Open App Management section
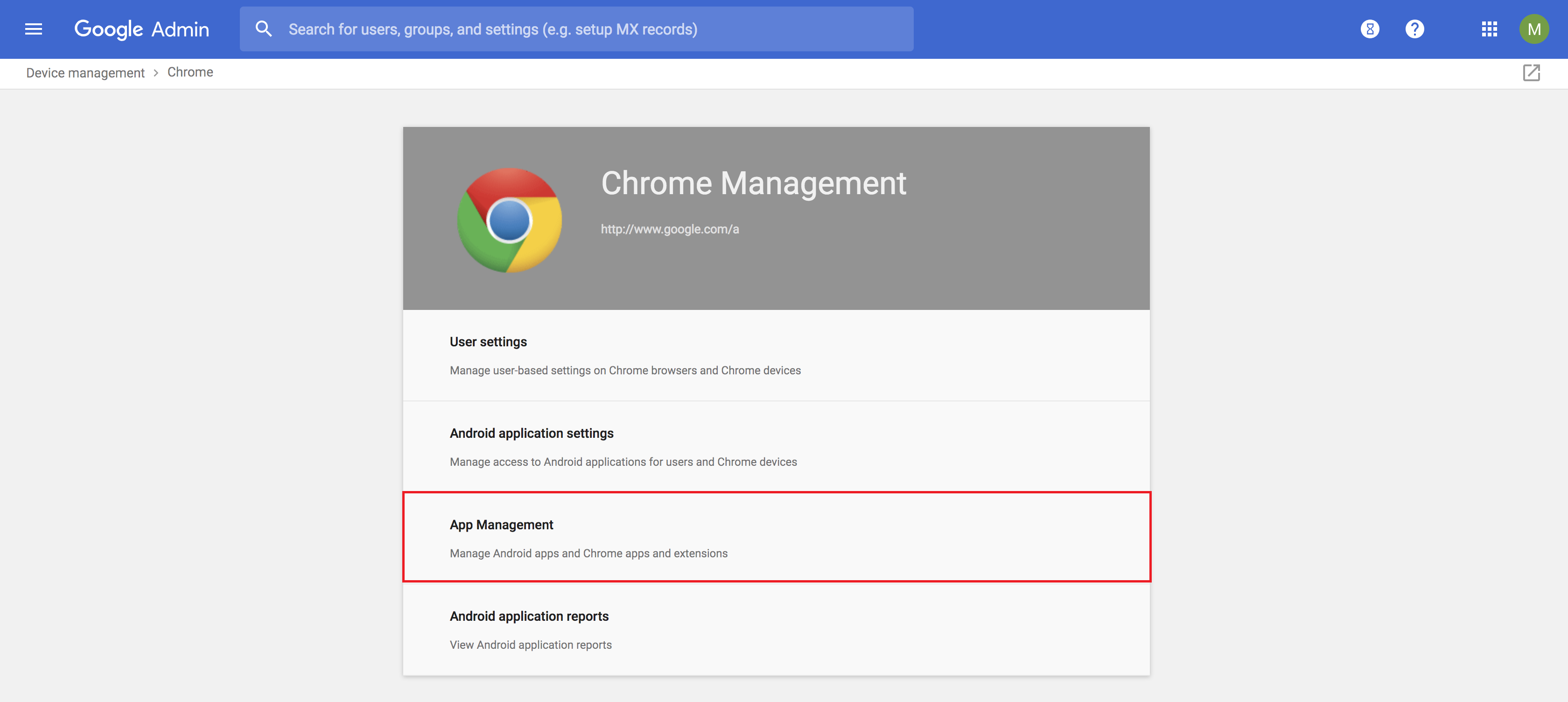Image resolution: width=1568 pixels, height=702 pixels. click(501, 525)
